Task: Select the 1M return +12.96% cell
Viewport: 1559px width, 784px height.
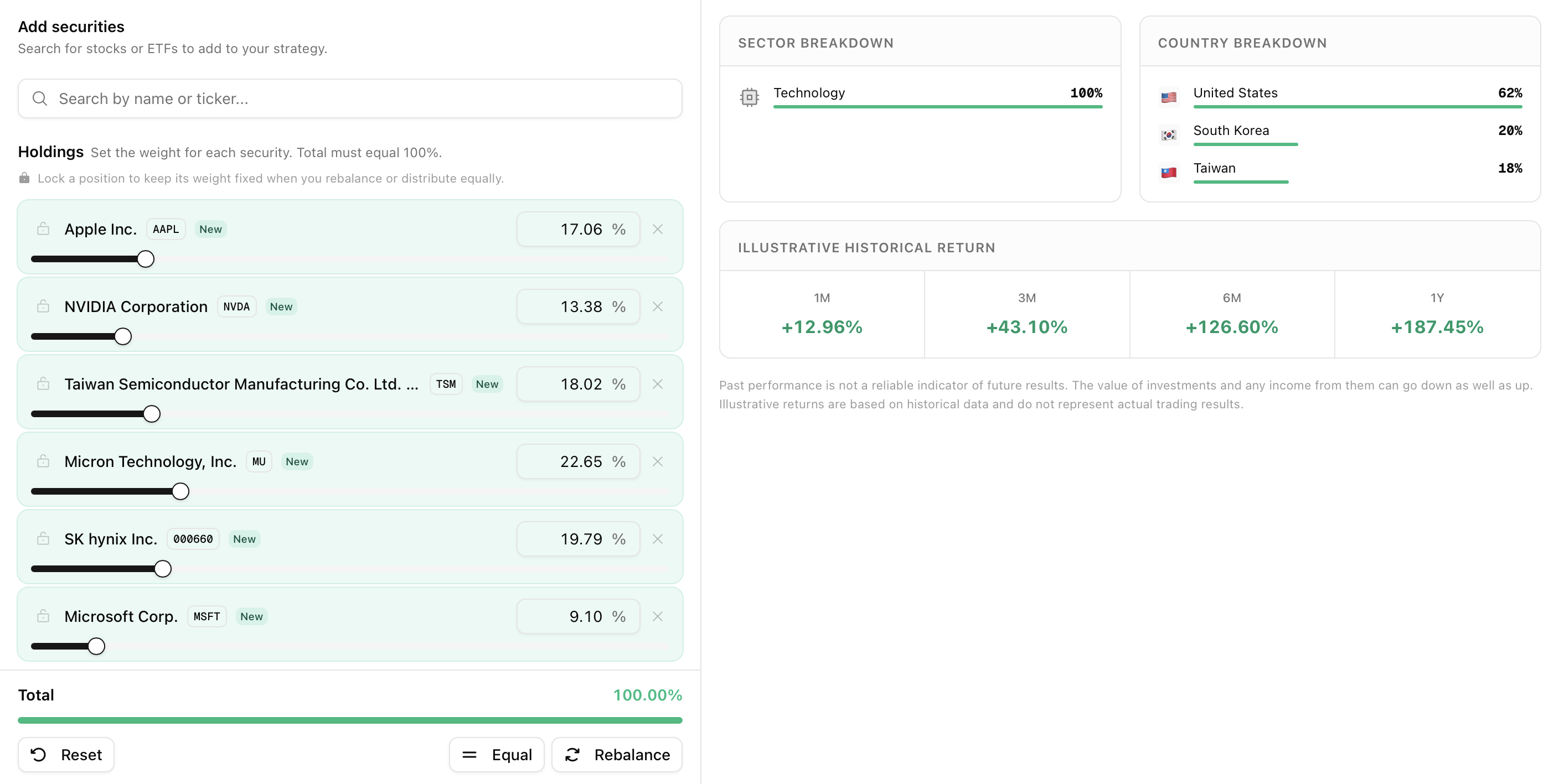Action: point(822,315)
